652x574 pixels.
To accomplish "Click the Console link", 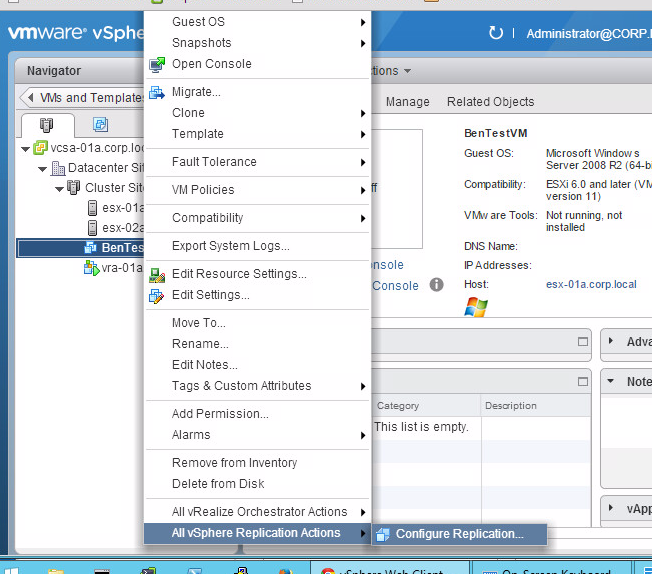I will click(x=395, y=286).
